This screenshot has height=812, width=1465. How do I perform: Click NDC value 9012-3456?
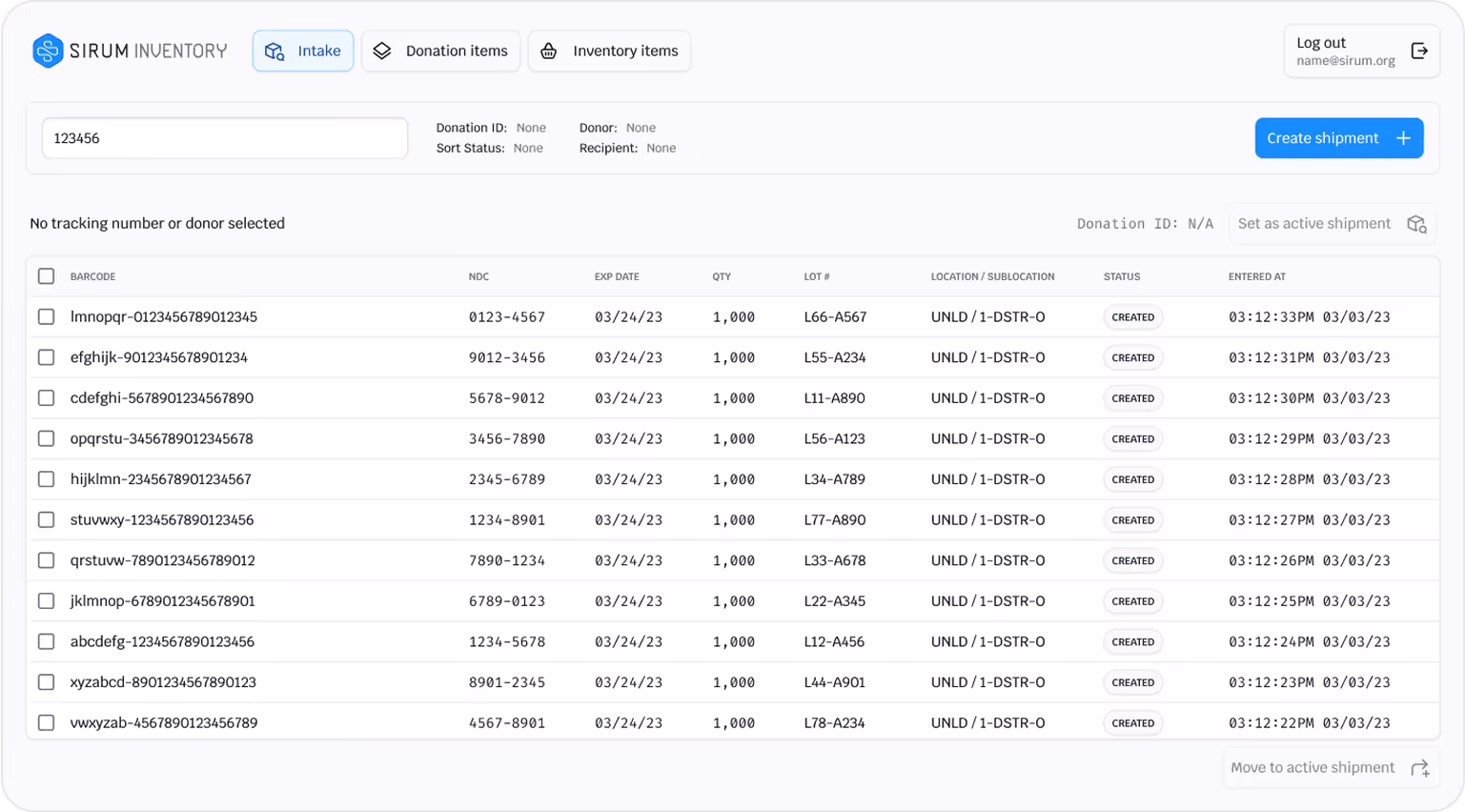(507, 357)
